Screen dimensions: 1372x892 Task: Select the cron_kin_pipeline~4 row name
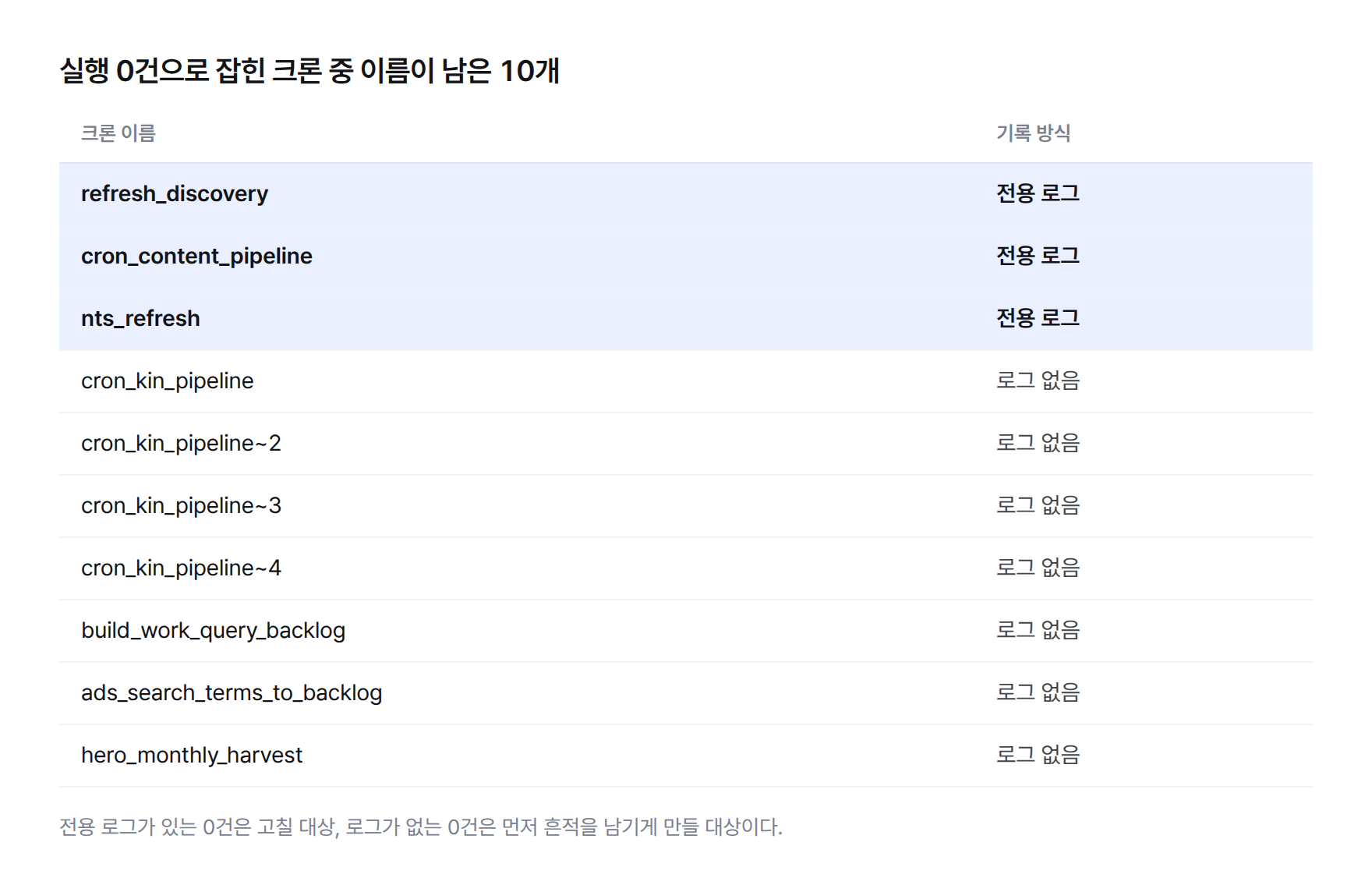(x=181, y=568)
